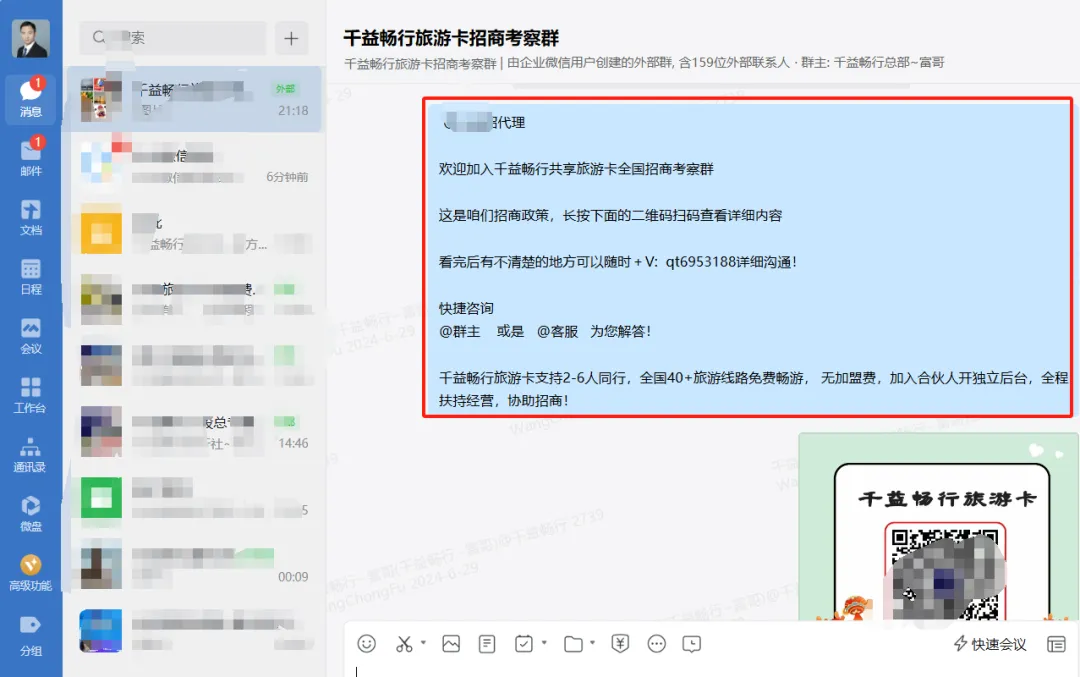Open the 消息 messages section
The image size is (1080, 677).
pos(30,98)
